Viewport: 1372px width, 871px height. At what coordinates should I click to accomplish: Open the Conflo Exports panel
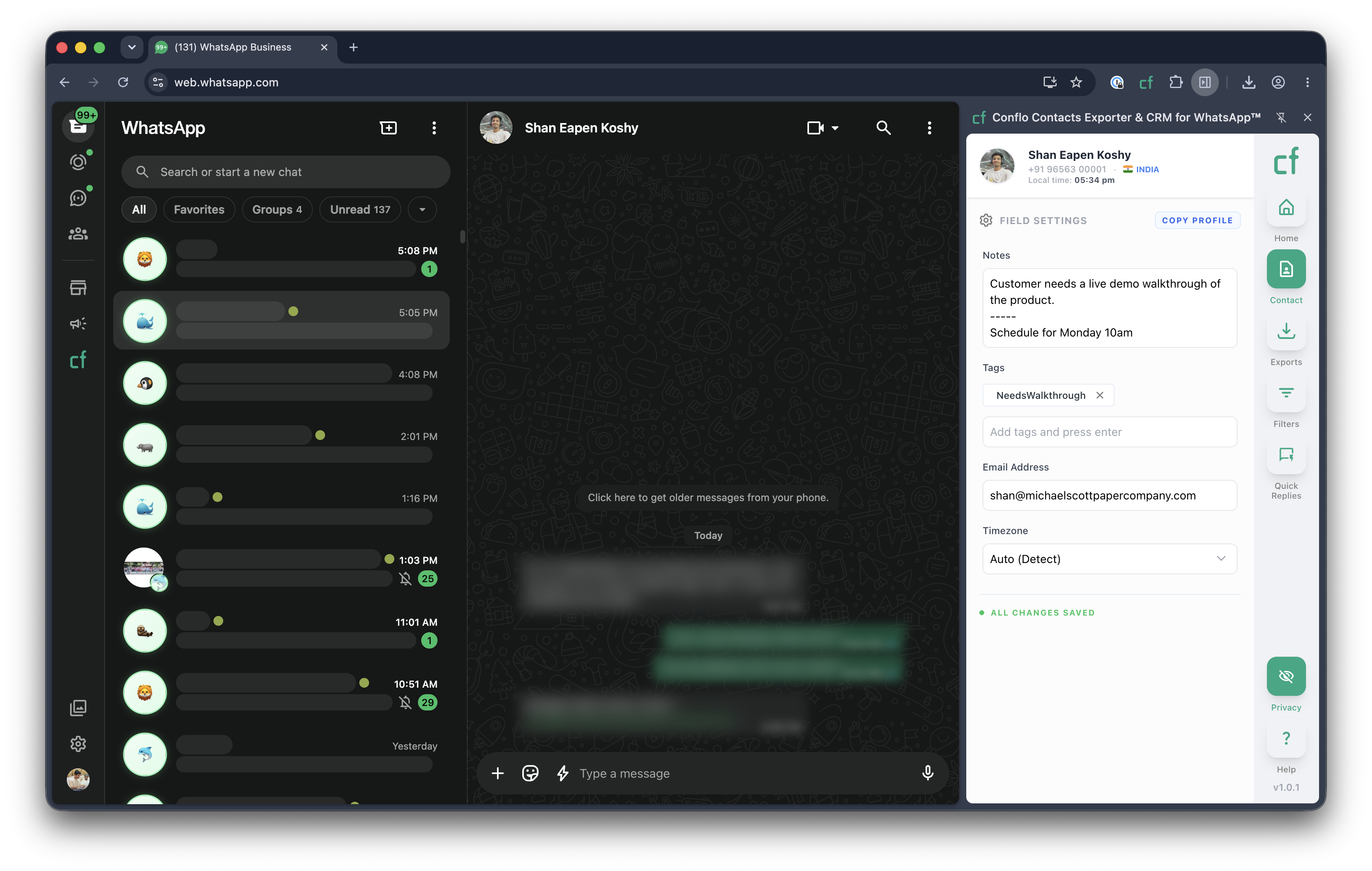[1286, 331]
